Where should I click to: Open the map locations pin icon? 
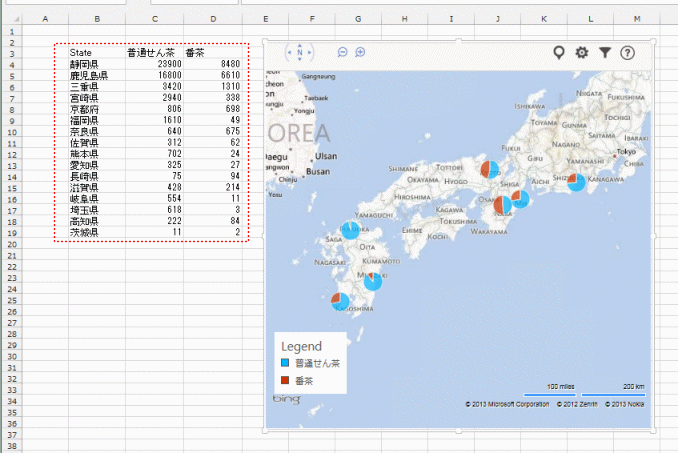pos(559,52)
